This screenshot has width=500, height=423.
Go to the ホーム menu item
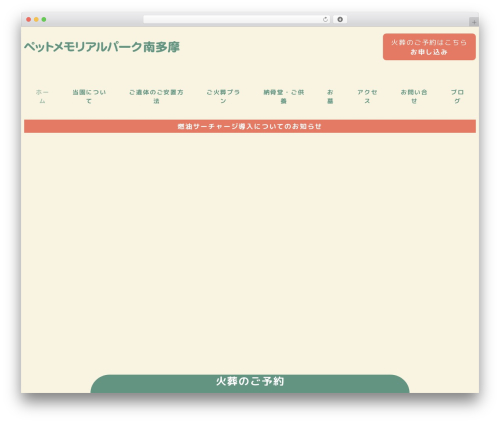(x=42, y=96)
